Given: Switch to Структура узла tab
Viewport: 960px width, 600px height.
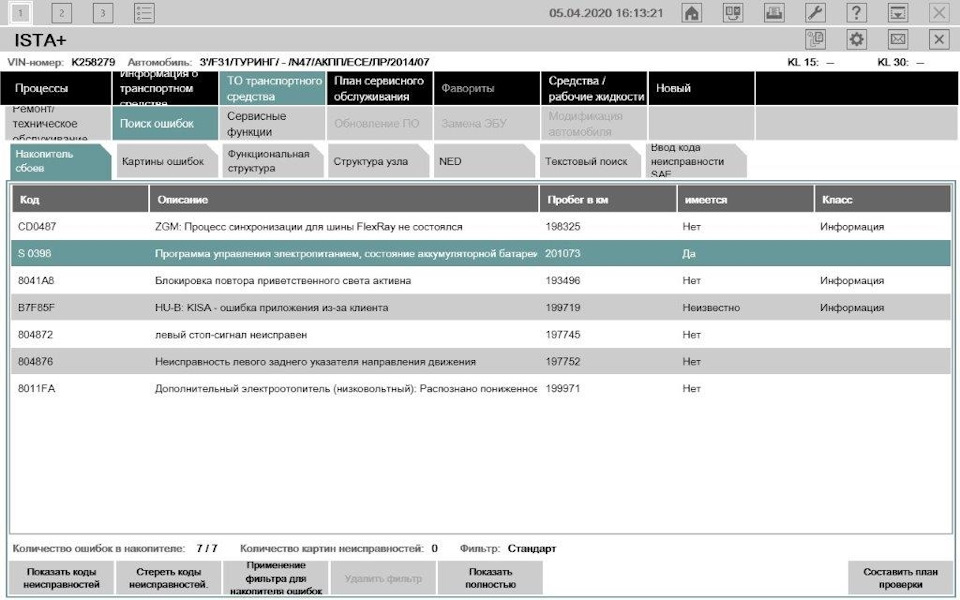Looking at the screenshot, I should coord(378,161).
